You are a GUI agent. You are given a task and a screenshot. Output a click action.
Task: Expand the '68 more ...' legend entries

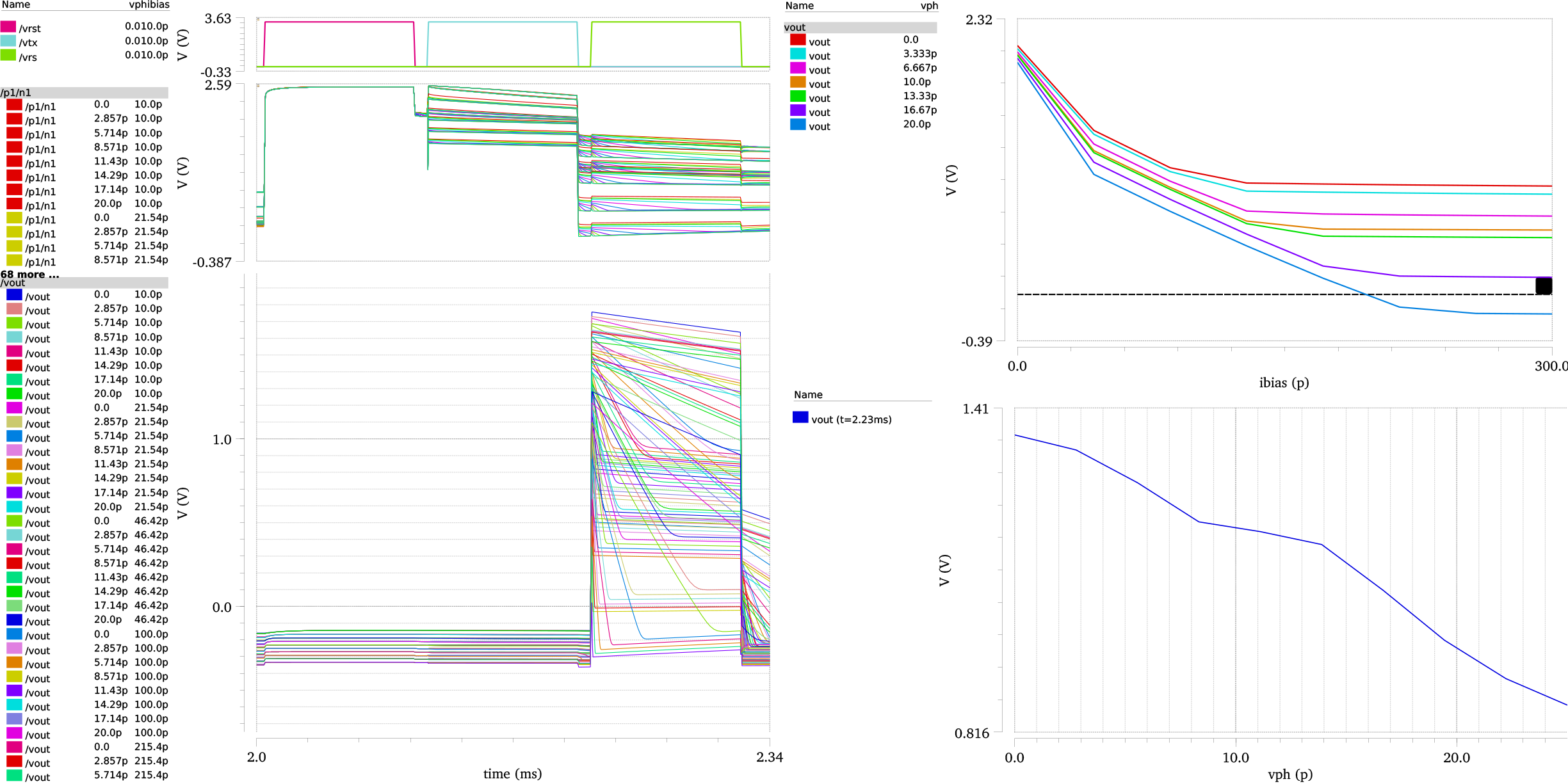point(29,275)
